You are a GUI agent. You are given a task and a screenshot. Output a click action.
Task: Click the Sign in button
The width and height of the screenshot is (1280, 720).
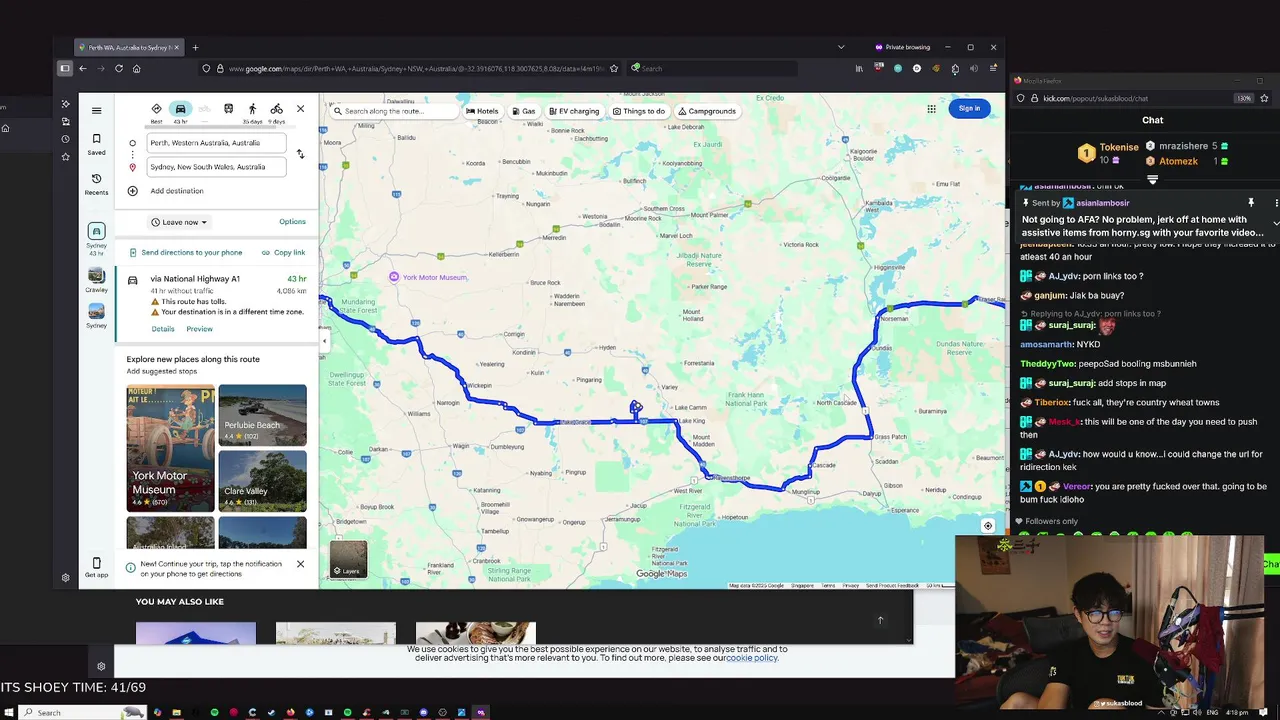tap(970, 108)
